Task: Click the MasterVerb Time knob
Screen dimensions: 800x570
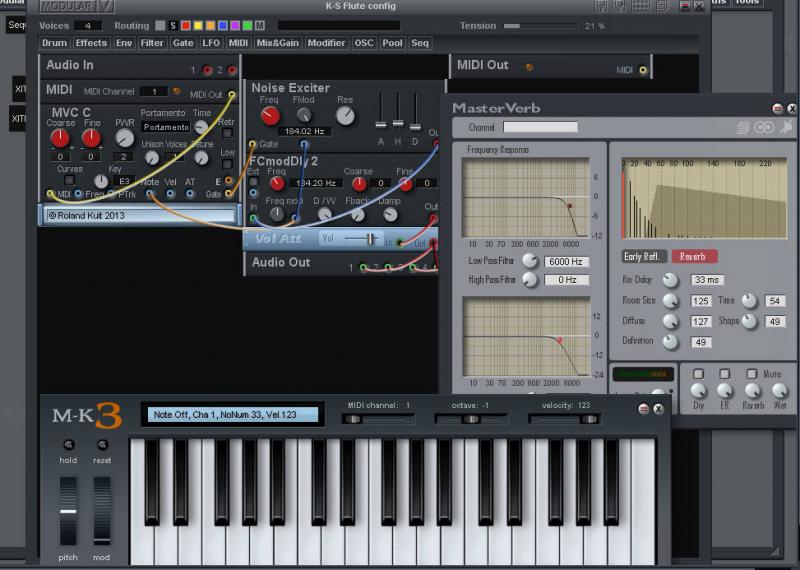Action: pyautogui.click(x=749, y=301)
